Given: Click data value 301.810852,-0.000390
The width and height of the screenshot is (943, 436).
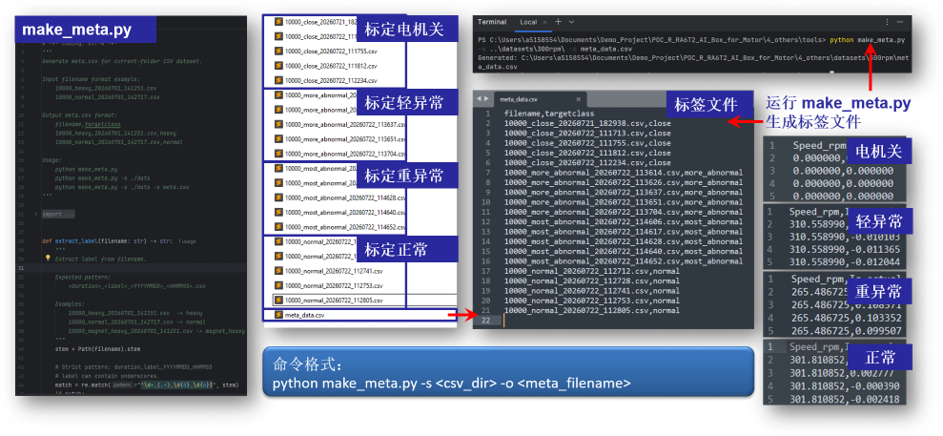Looking at the screenshot, I should 845,386.
